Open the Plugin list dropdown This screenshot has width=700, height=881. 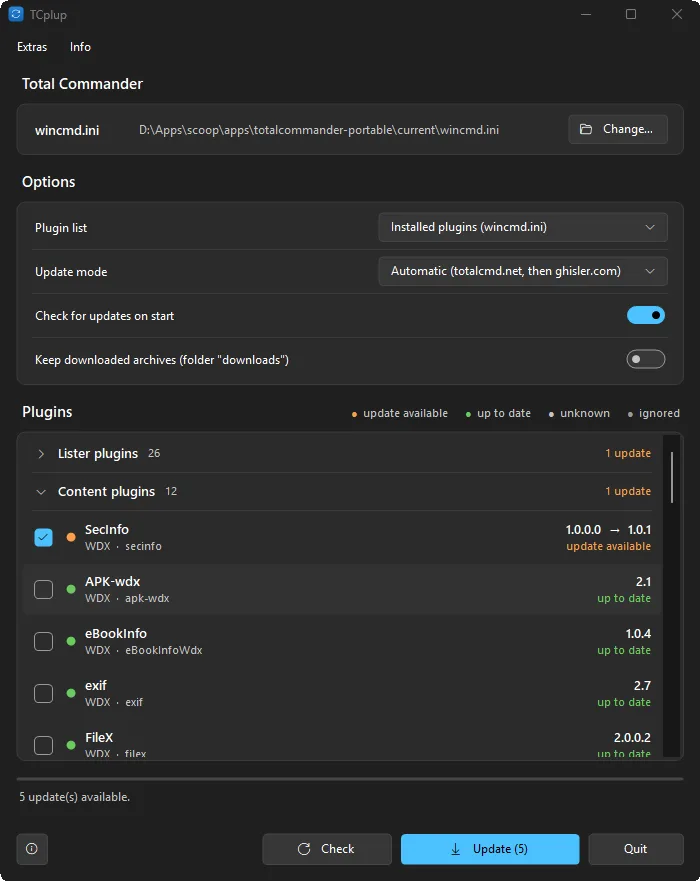[x=523, y=227]
